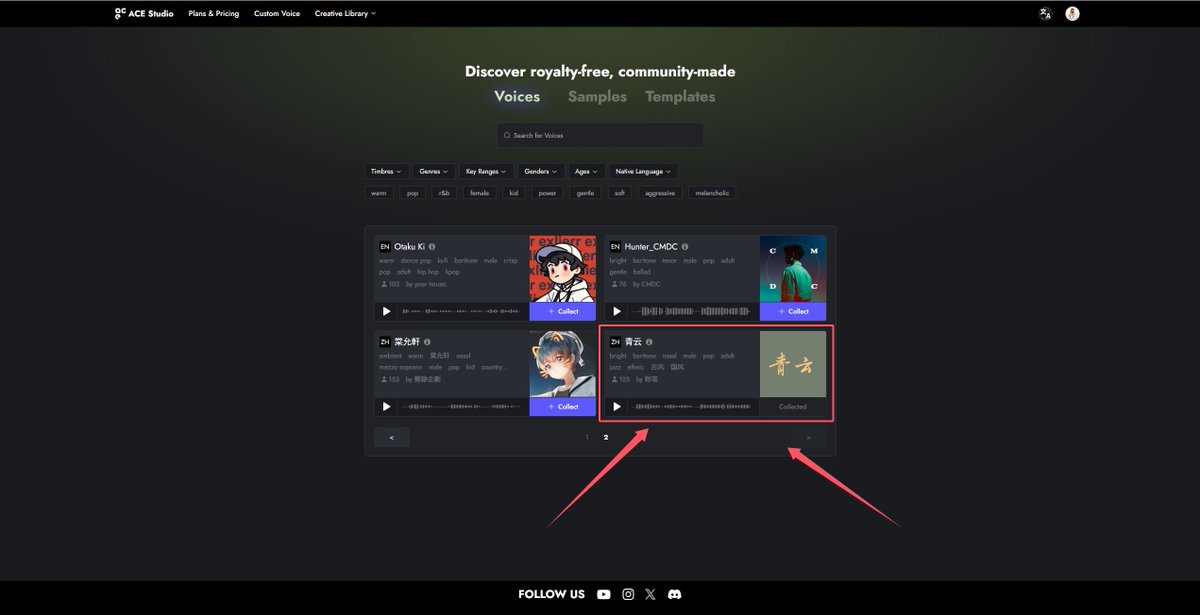Expand the Native Language filter dropdown
Screen dimensions: 1200x615
[x=644, y=172]
